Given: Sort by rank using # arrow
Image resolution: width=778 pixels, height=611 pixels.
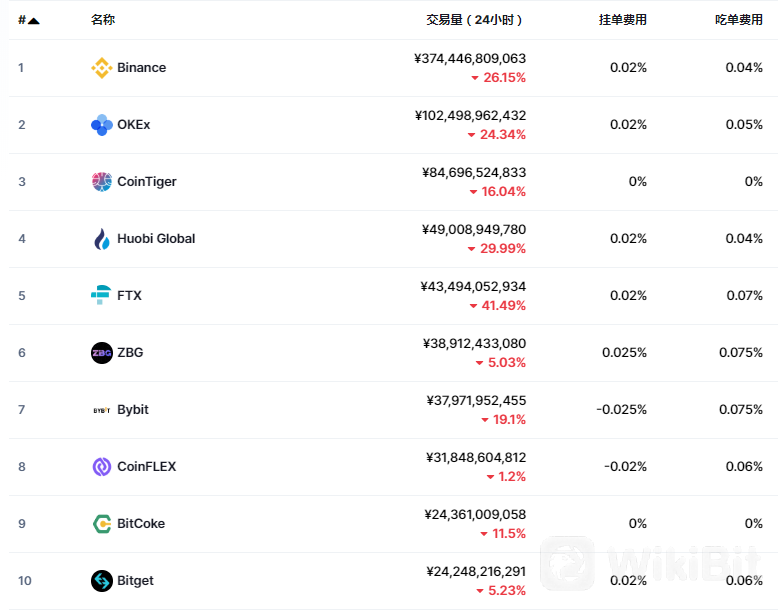Looking at the screenshot, I should coord(29,20).
